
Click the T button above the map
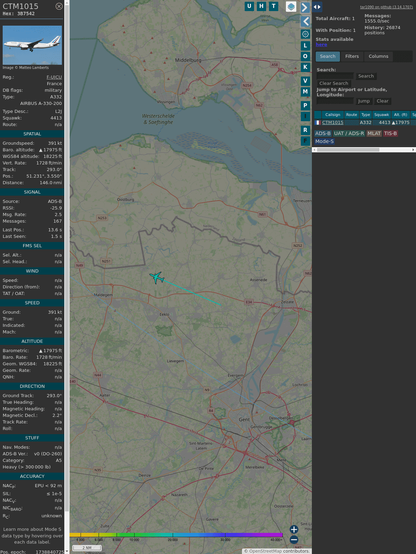pos(274,6)
